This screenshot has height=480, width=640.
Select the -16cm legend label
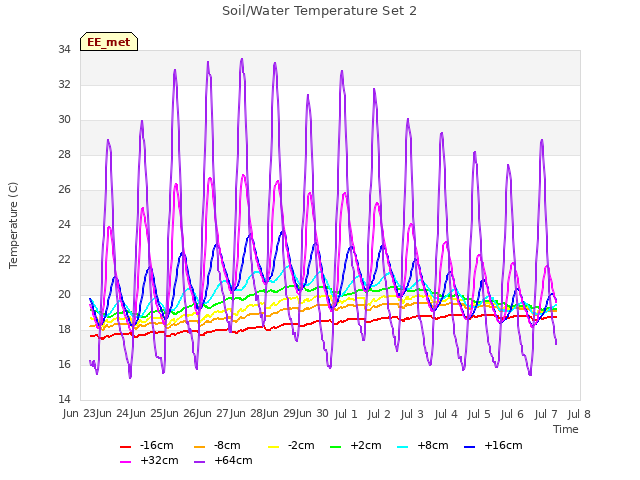(x=157, y=445)
